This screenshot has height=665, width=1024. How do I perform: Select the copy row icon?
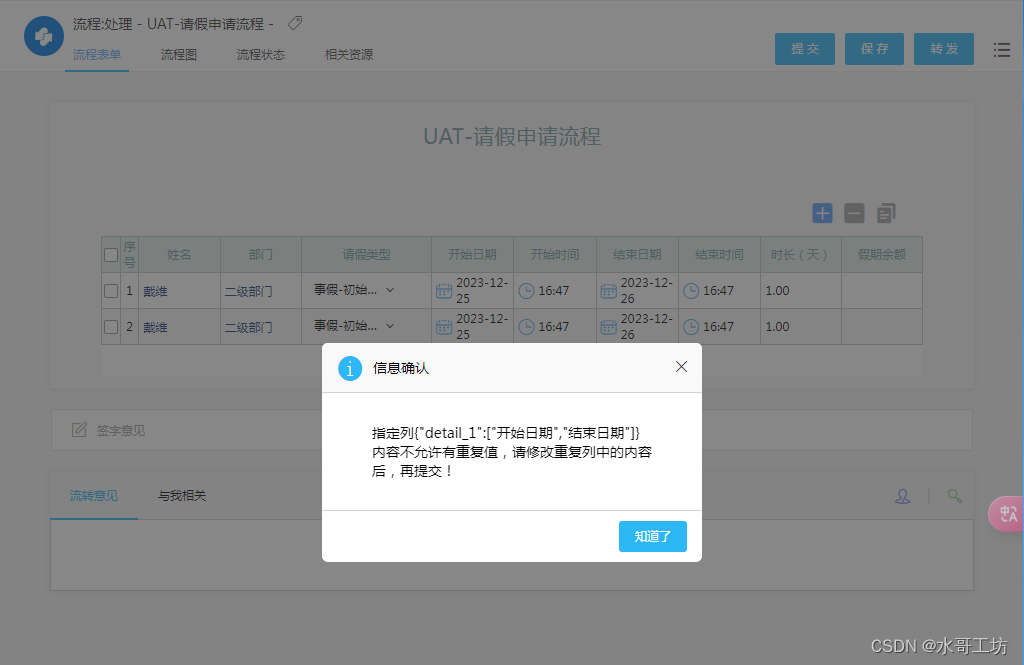pos(885,213)
